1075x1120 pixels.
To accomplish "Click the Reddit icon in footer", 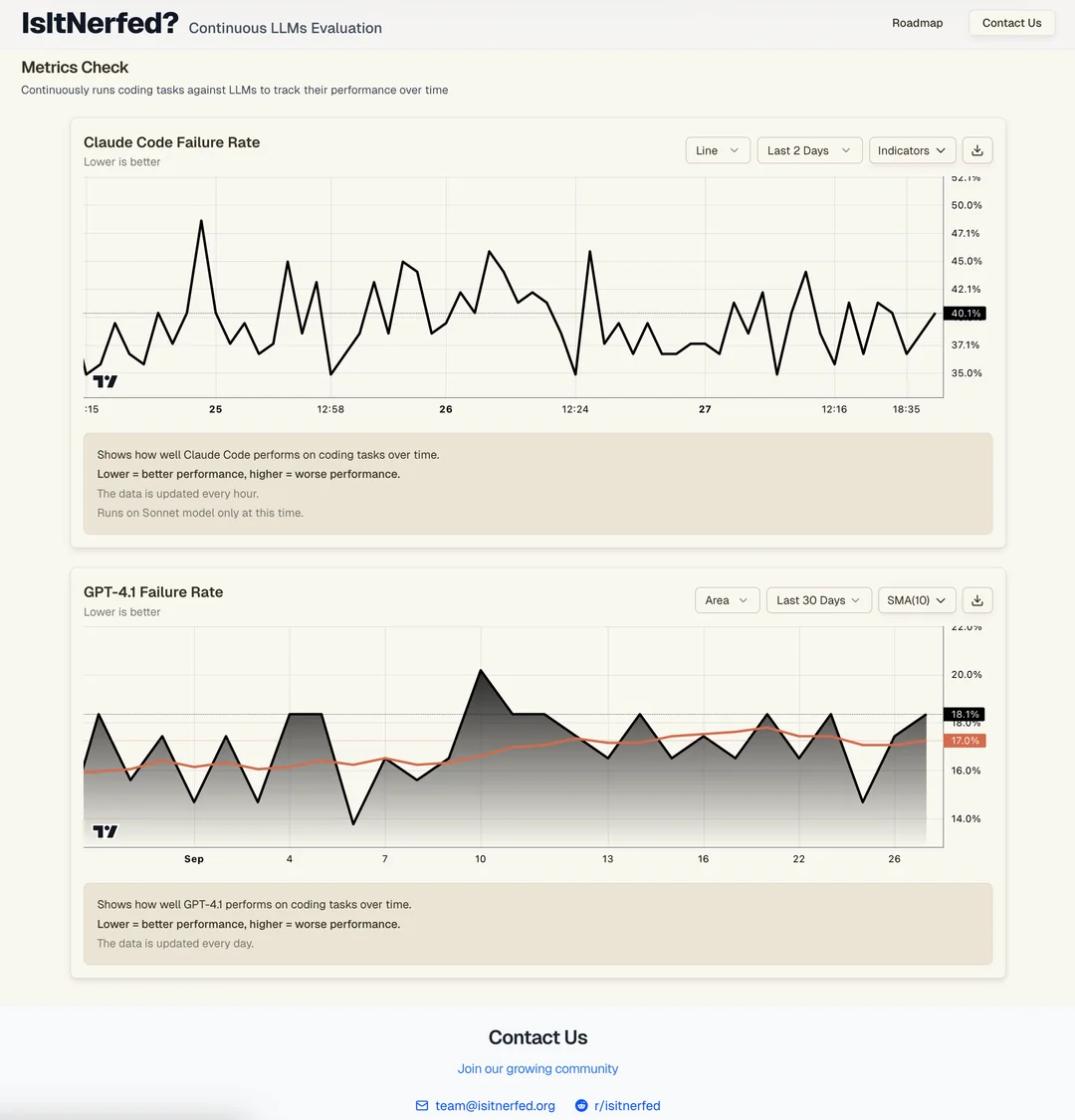I will [581, 1106].
